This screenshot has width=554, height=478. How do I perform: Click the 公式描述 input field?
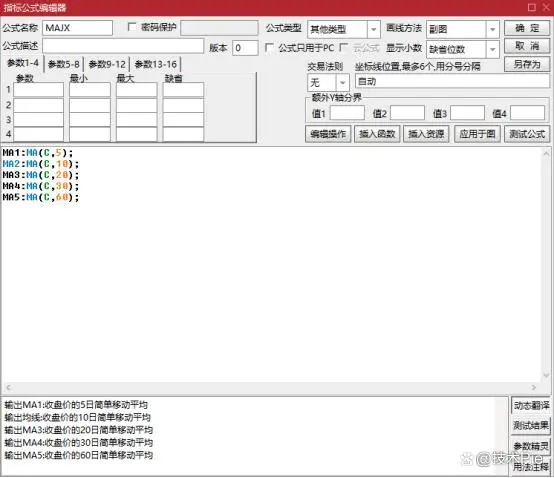pos(123,46)
